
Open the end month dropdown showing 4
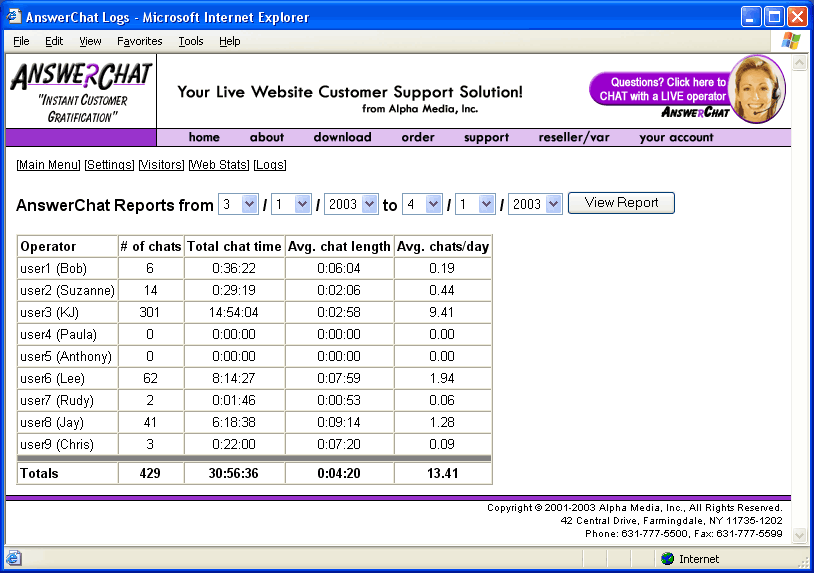tap(422, 204)
